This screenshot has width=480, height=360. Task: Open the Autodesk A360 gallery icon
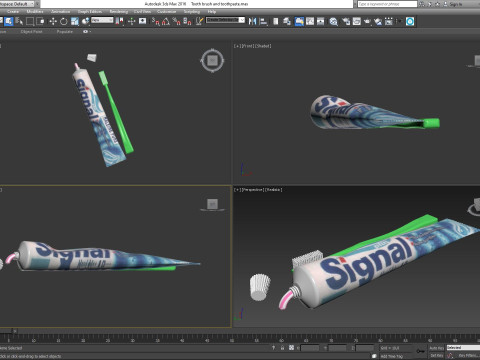pyautogui.click(x=389, y=21)
